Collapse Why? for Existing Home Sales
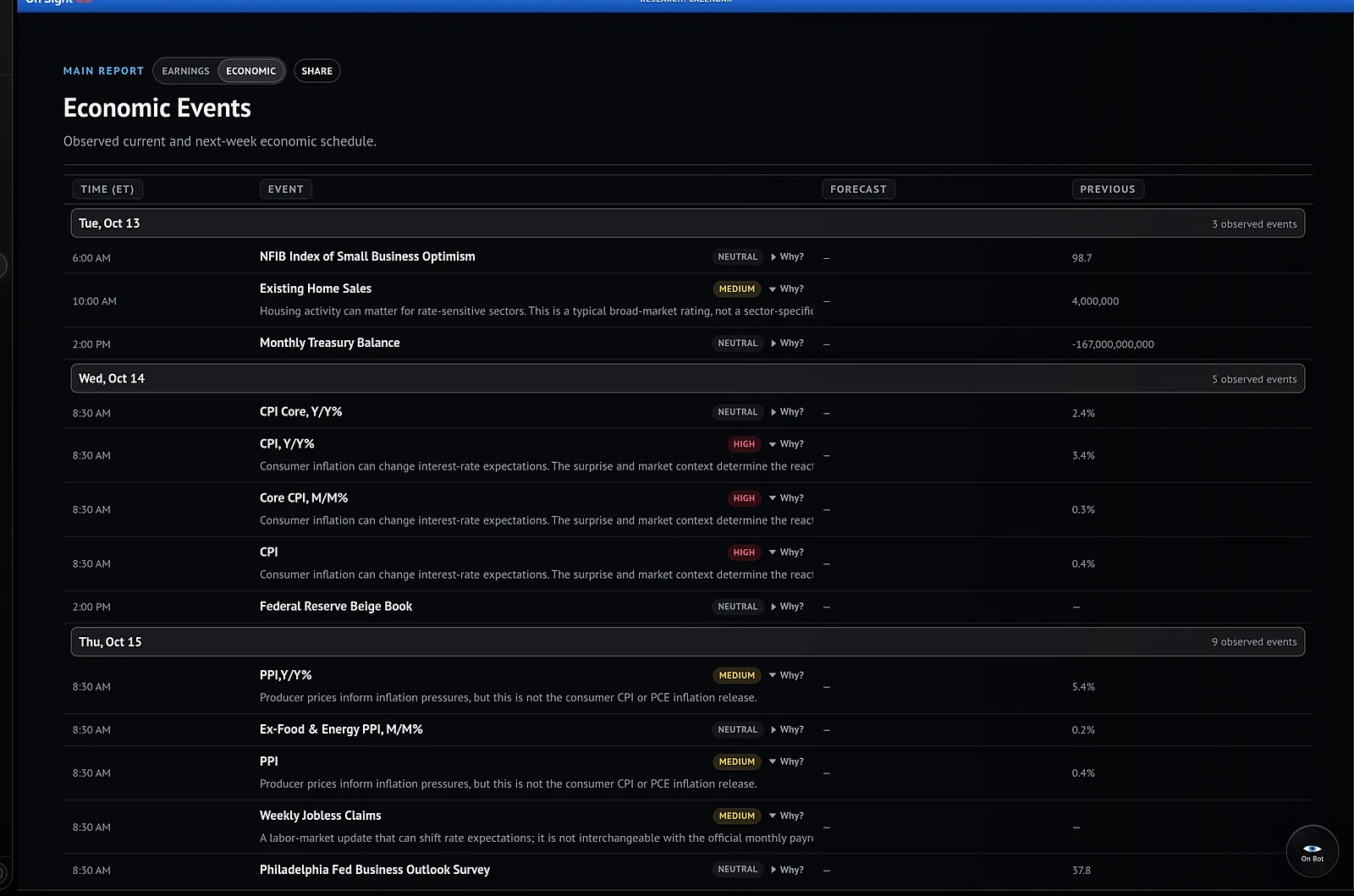The height and width of the screenshot is (896, 1354). (787, 289)
